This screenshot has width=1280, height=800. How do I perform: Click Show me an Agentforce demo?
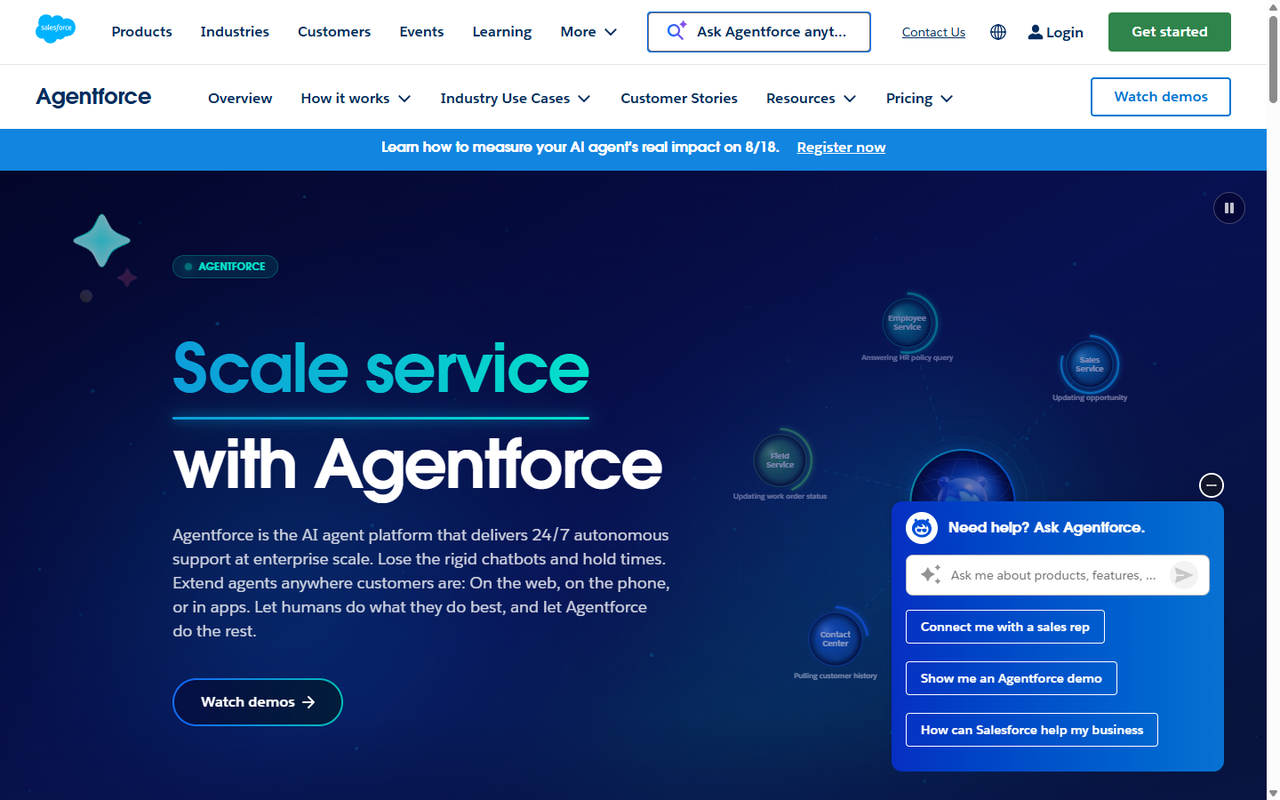[x=1011, y=678]
